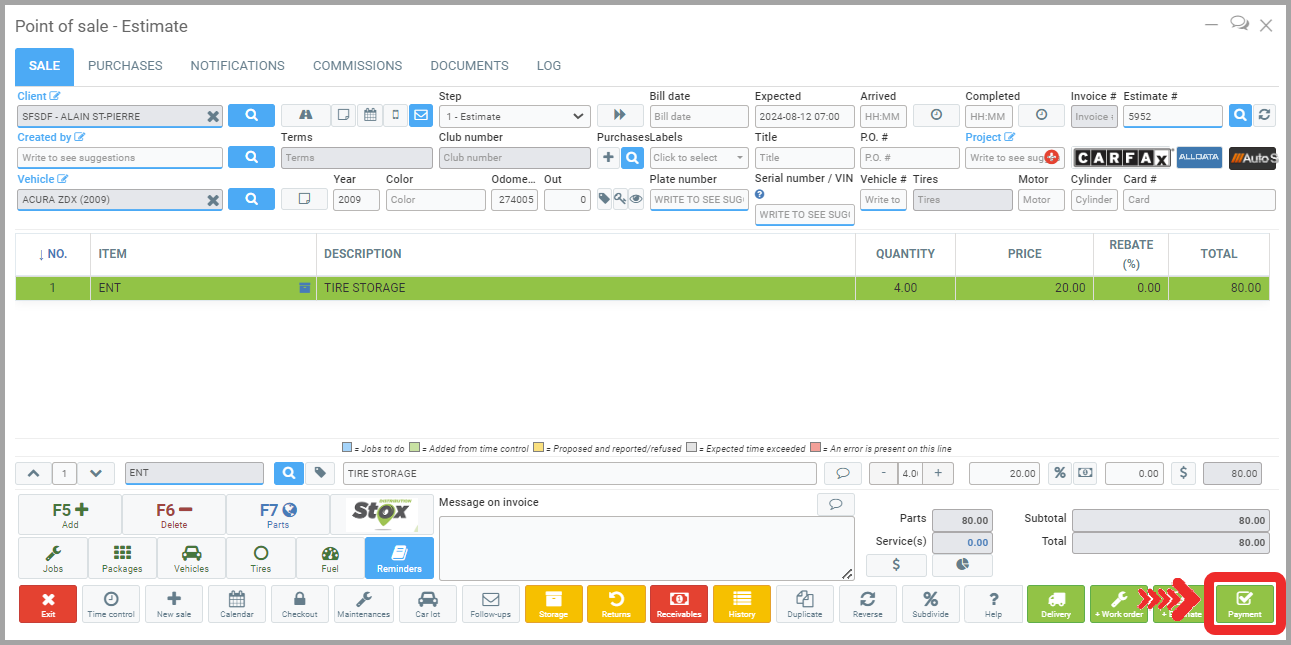The image size is (1291, 645).
Task: Toggle the client email envelope button
Action: [420, 115]
